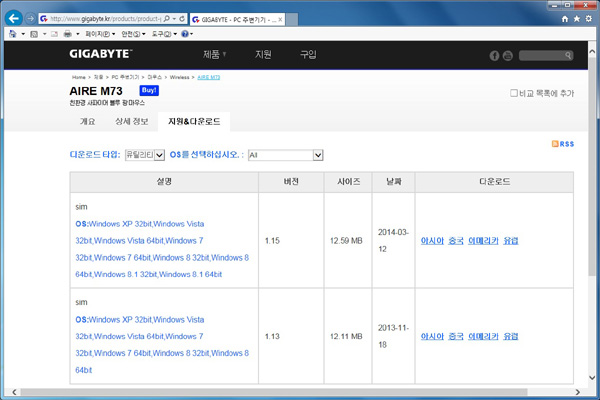The image size is (600, 400).
Task: Open the 안전(S) menu
Action: click(133, 34)
